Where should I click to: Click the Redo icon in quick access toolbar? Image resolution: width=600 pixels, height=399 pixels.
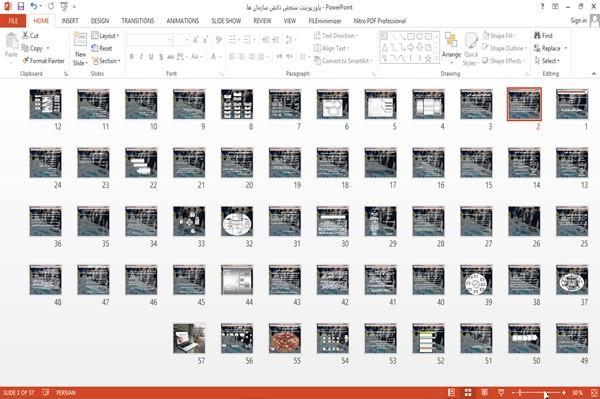tap(51, 6)
